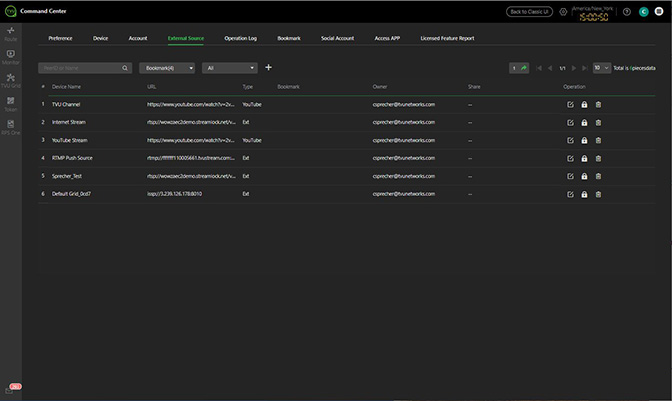Click the Back to Classic UI button
The height and width of the screenshot is (401, 672).
[x=529, y=12]
